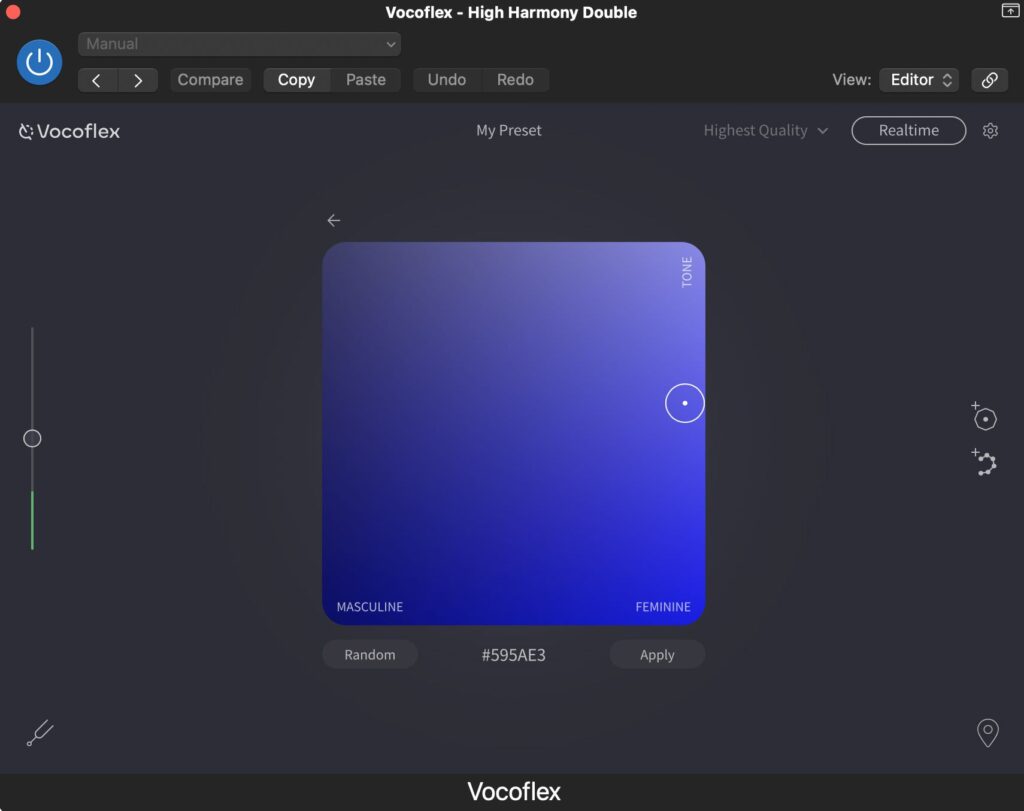Select the previous preset arrow
The image size is (1024, 811).
[x=97, y=80]
